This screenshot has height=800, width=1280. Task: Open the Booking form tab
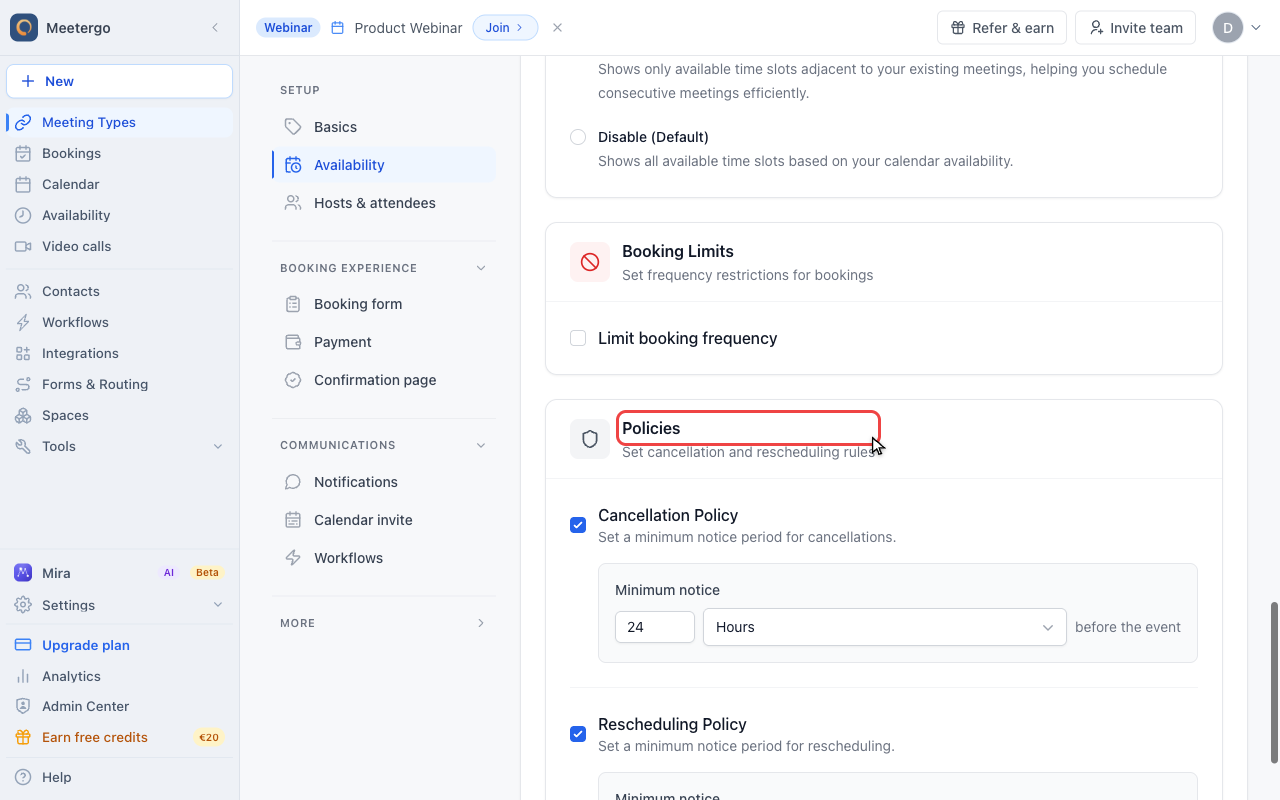point(384,304)
